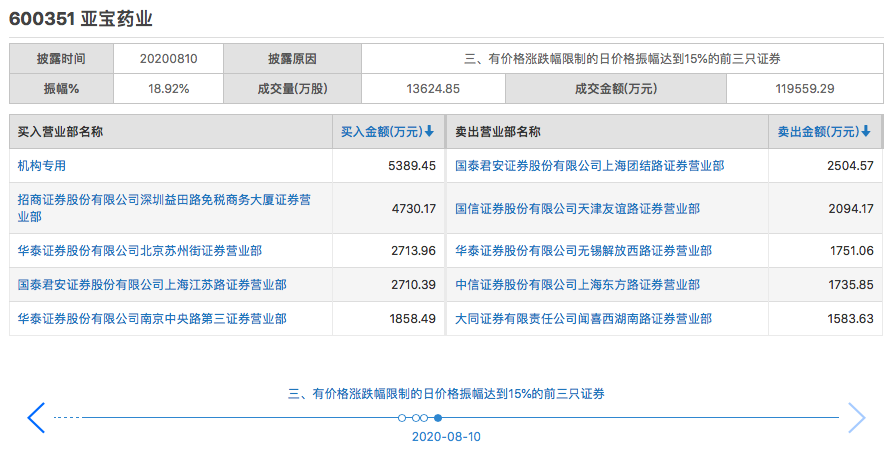The width and height of the screenshot is (894, 450).
Task: Click sell amount 2504.57
Action: tap(851, 166)
